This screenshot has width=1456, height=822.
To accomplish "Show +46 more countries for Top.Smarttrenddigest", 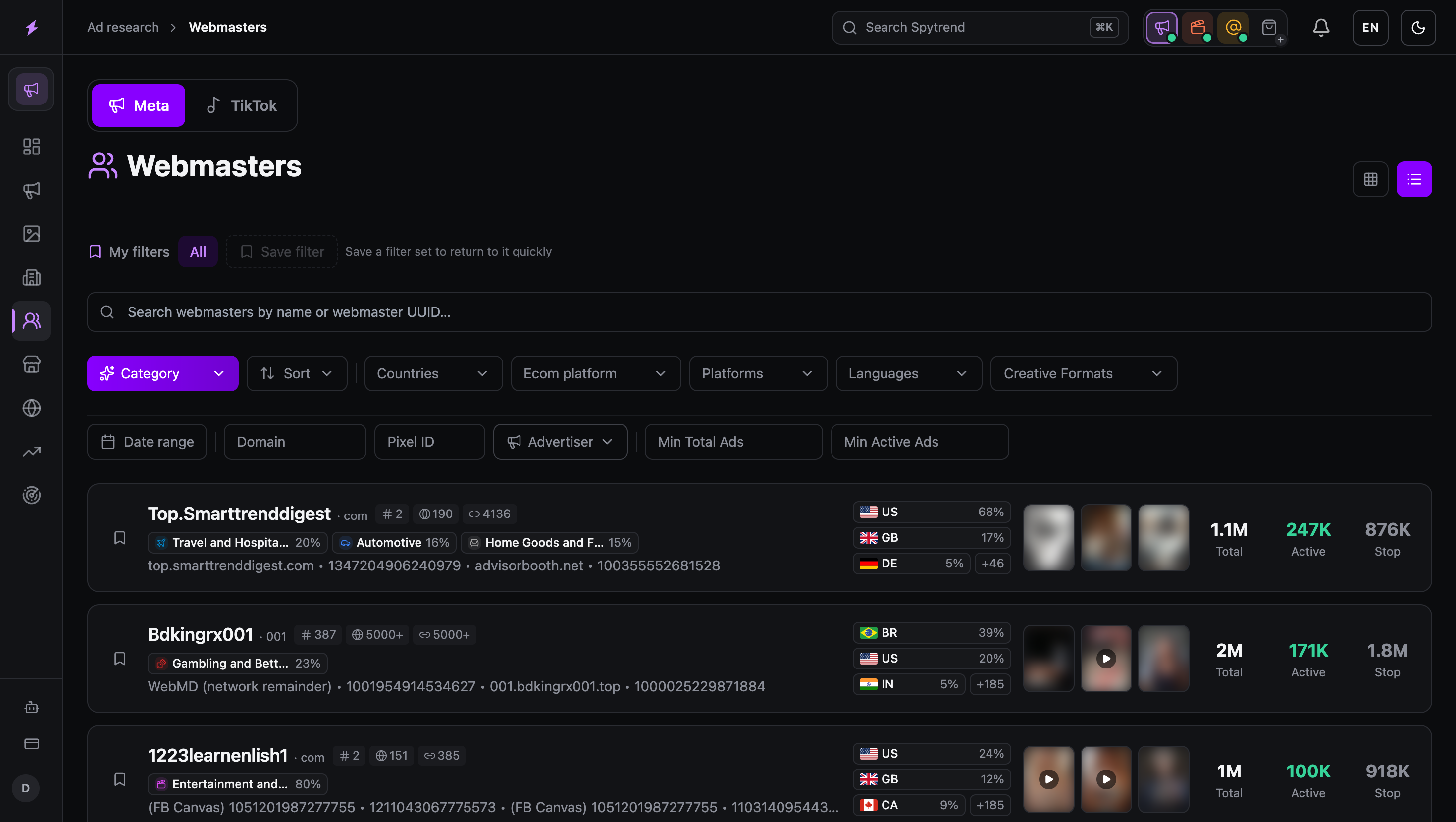I will coord(992,563).
